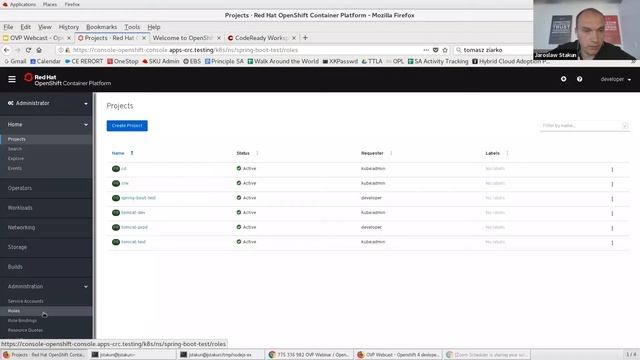Bookmark this page with the star icon
Viewport: 640px width, 360px height.
(445, 50)
